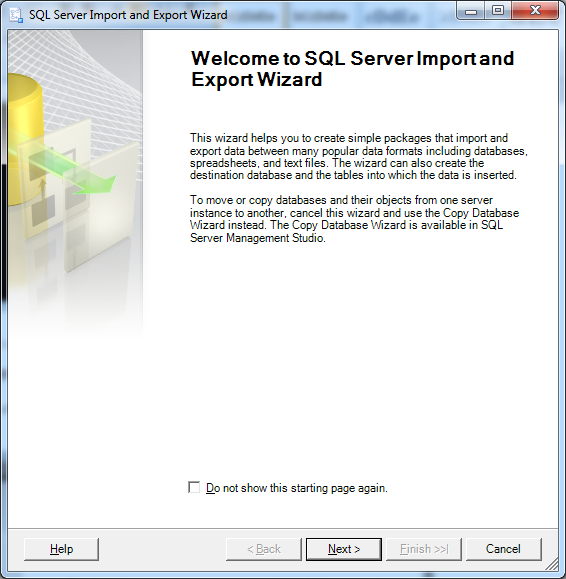Enable "Do not show this starting page again"
Screen dimensions: 566x579
tap(194, 487)
